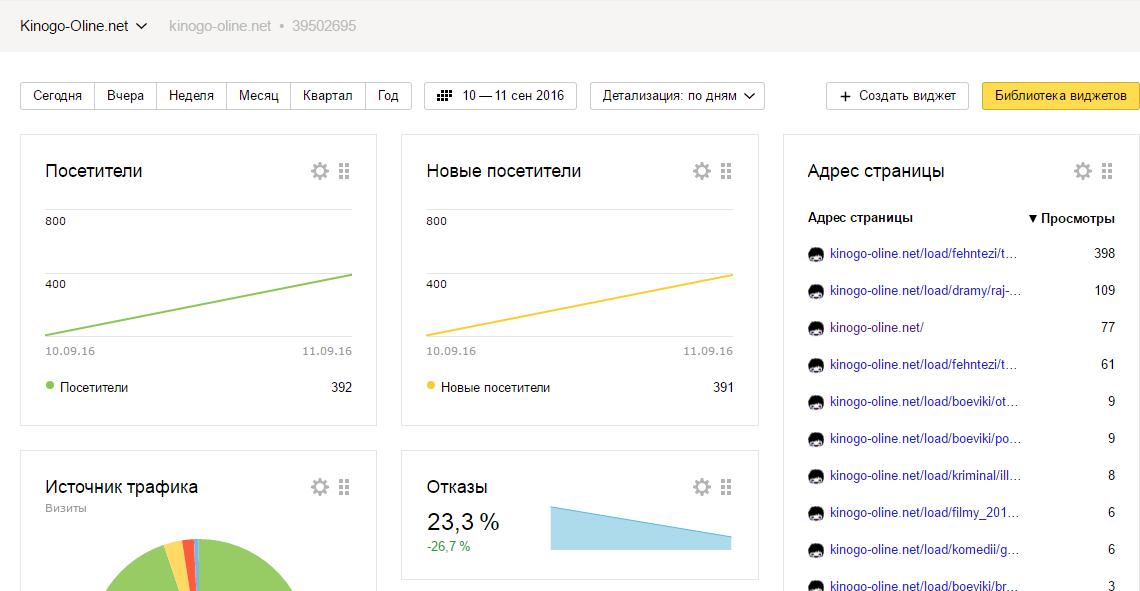This screenshot has width=1140, height=591.
Task: Open the Kinogo-Oline.net site selector
Action: click(84, 26)
